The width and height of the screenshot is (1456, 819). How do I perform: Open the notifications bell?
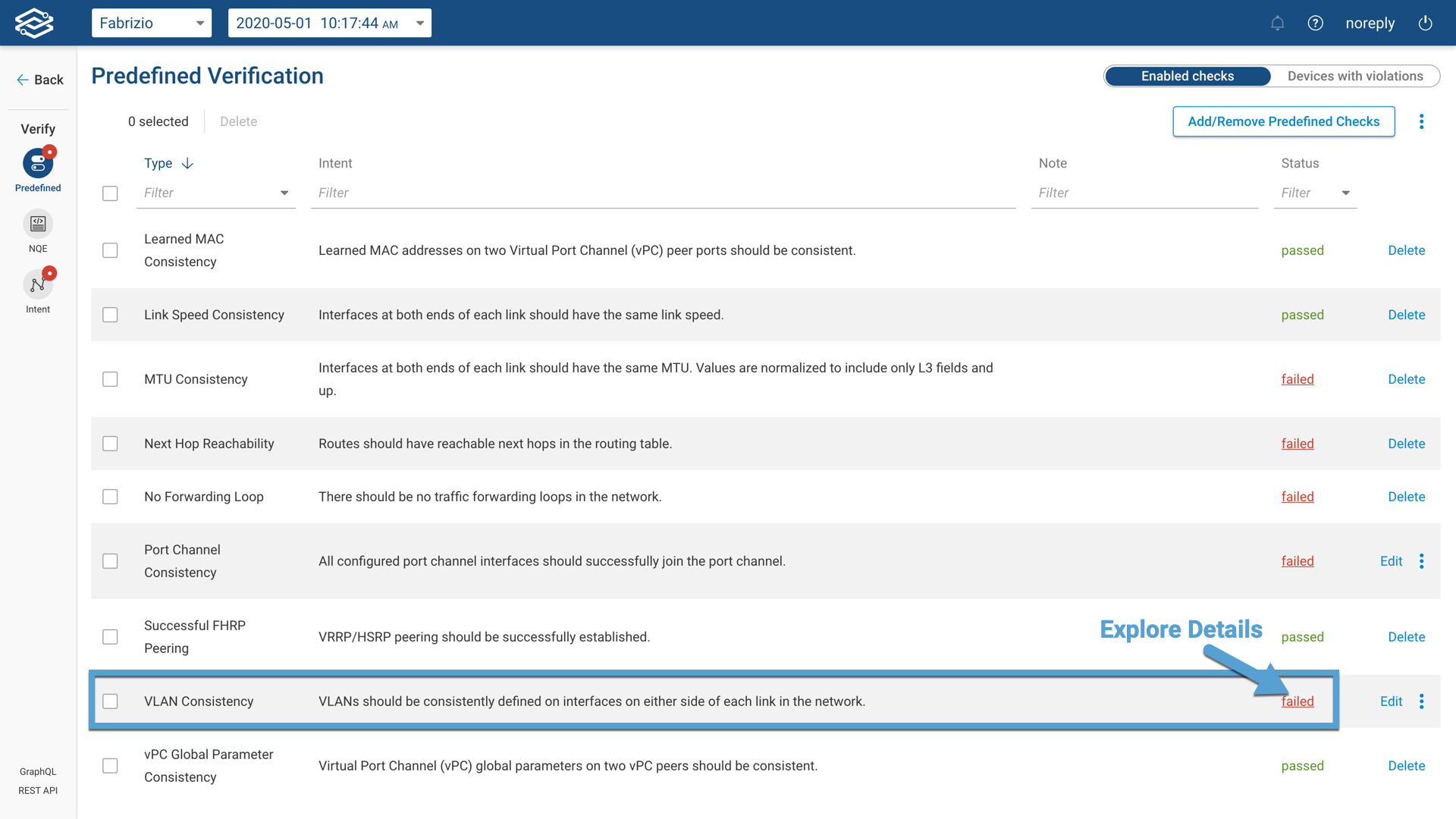pos(1278,23)
